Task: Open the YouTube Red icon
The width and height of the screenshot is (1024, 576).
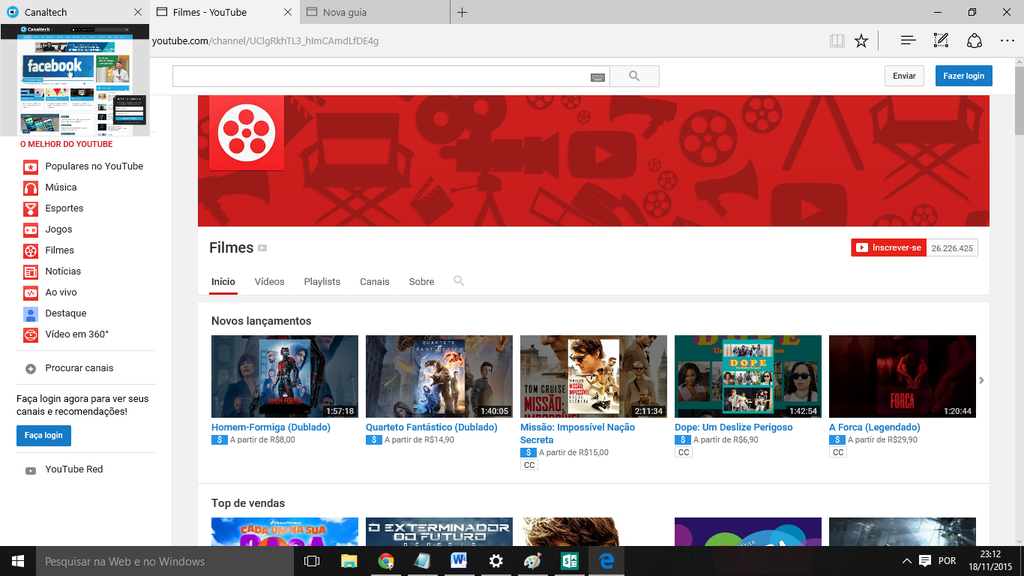Action: [x=31, y=470]
